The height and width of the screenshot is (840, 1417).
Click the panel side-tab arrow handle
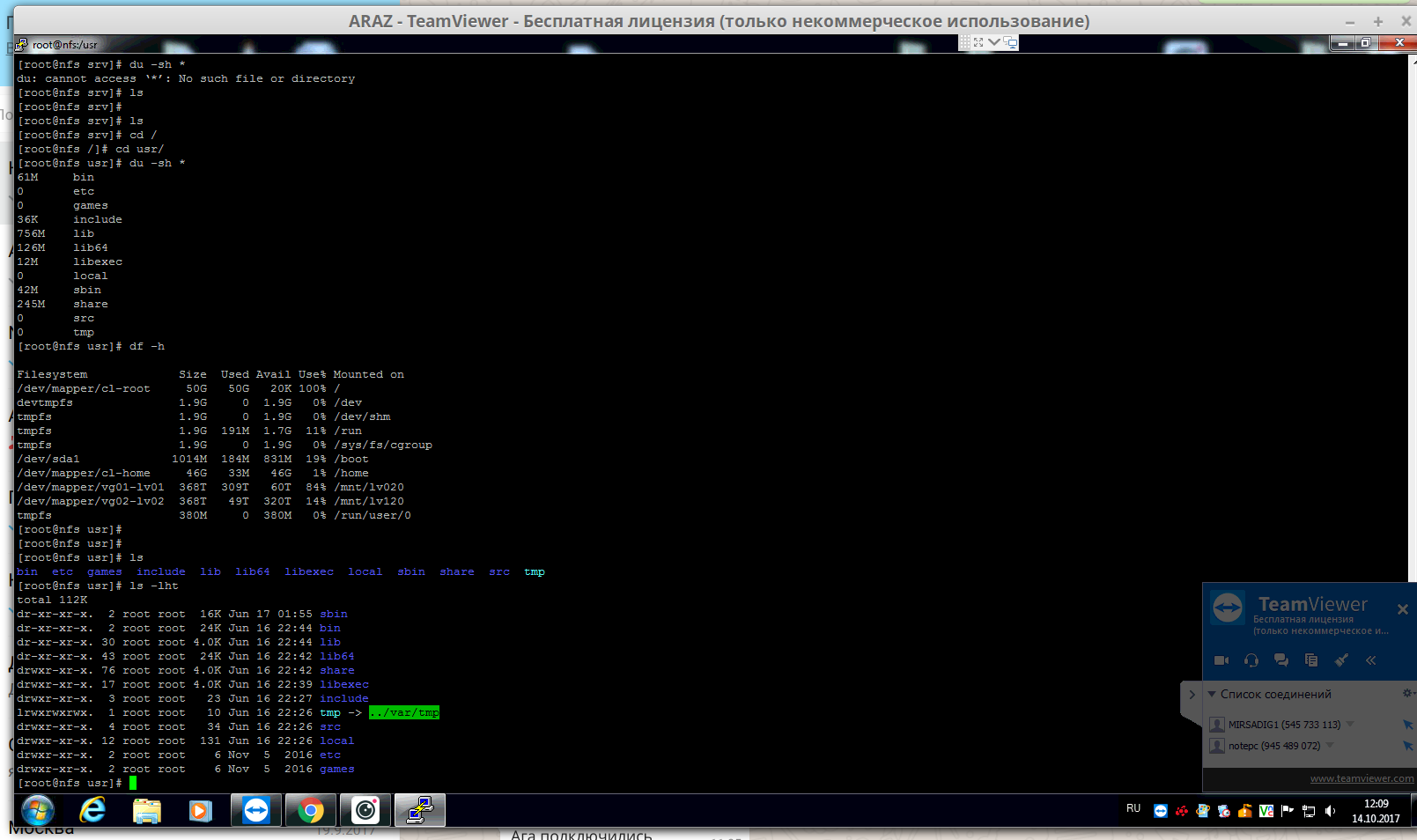[x=1191, y=694]
